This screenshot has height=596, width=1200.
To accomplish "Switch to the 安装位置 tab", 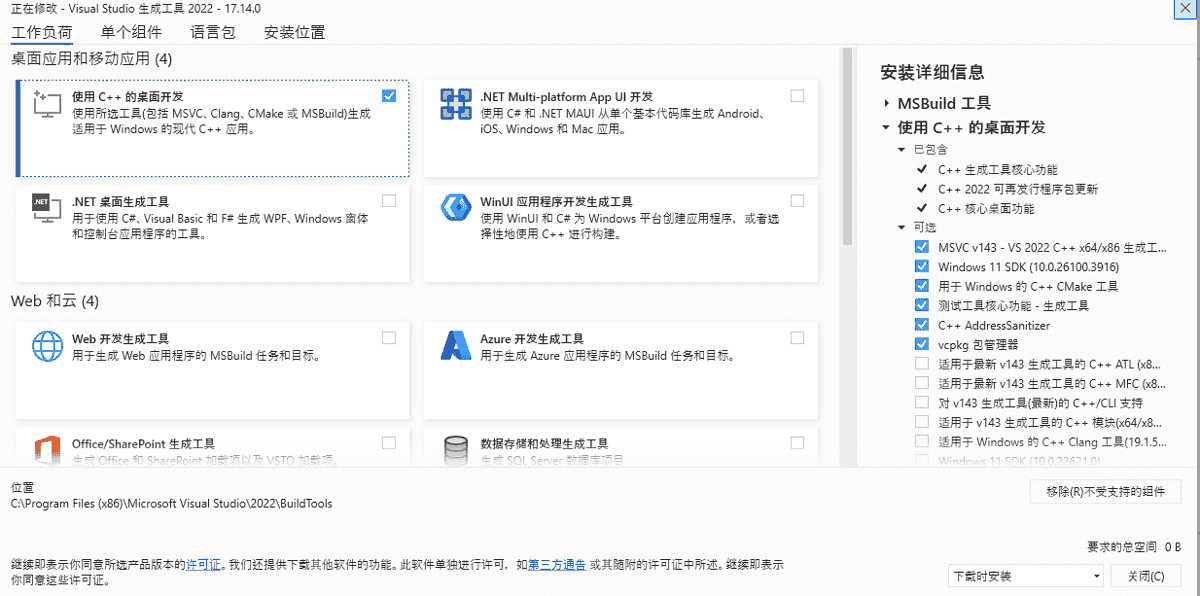I will 295,32.
